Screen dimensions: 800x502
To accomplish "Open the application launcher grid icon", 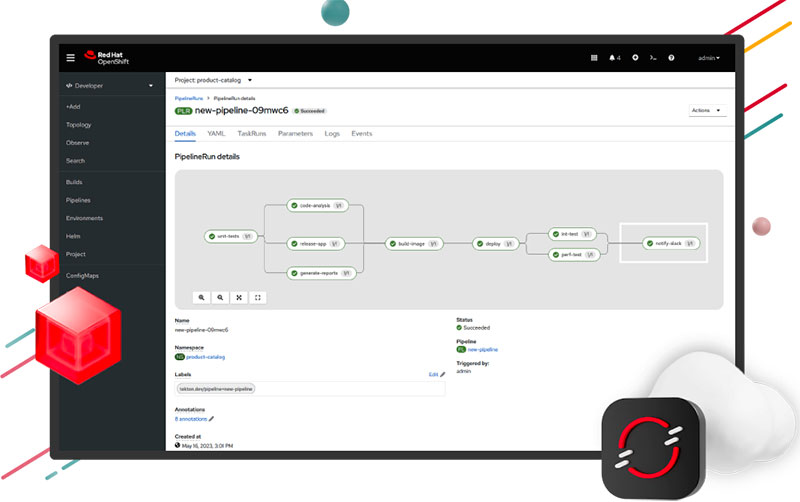I will pyautogui.click(x=594, y=58).
